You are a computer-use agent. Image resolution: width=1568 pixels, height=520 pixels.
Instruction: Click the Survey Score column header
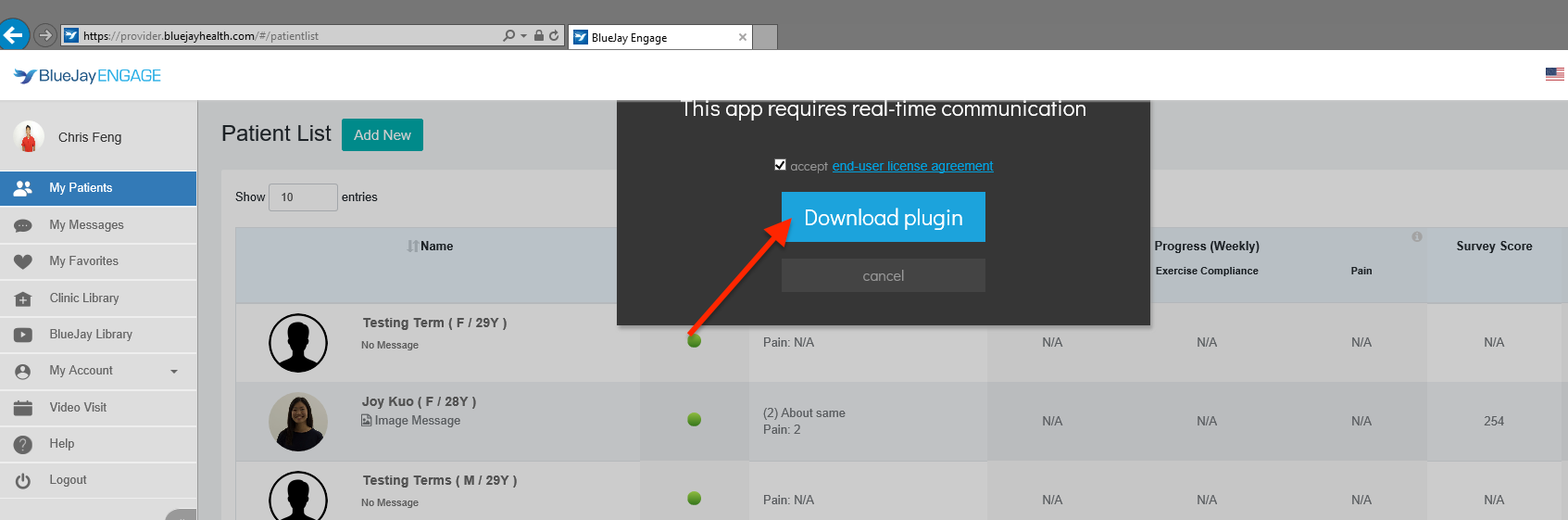[x=1494, y=247]
